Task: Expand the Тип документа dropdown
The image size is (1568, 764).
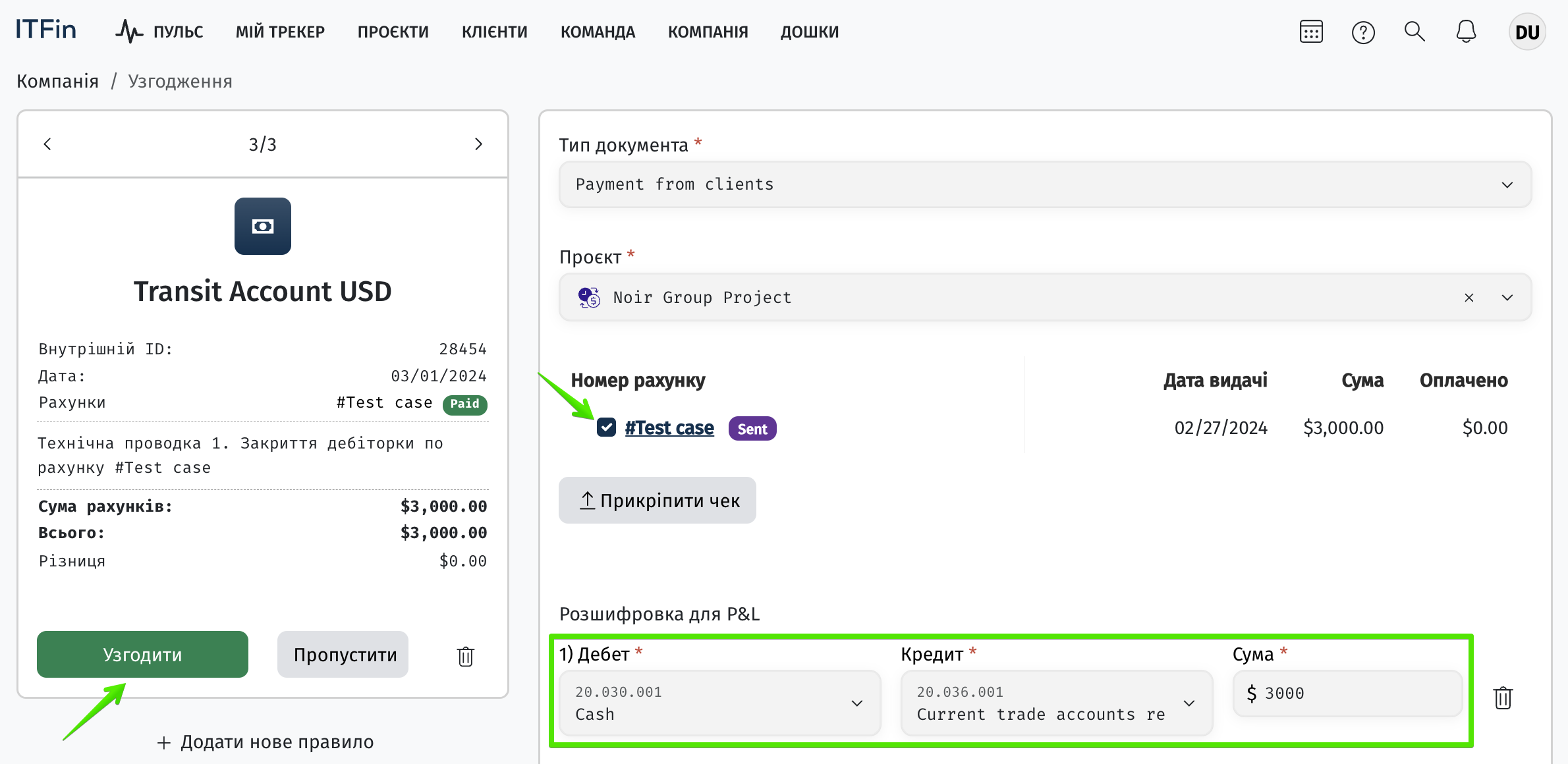Action: coord(1045,184)
